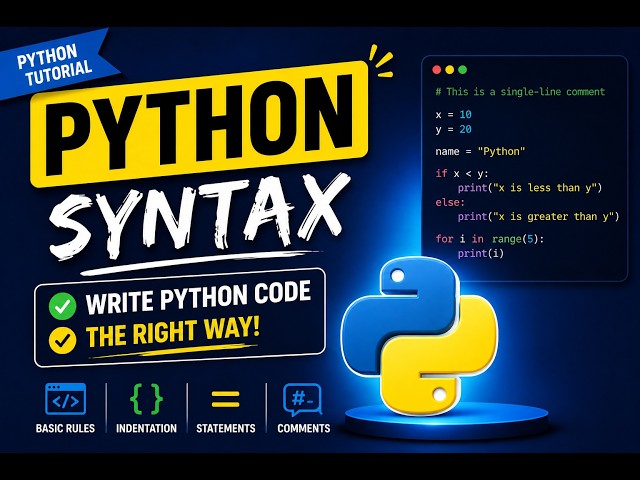Screen dimensions: 640x480
Task: Click the 'THE RIGHT WAY!' text
Action: click(x=173, y=333)
